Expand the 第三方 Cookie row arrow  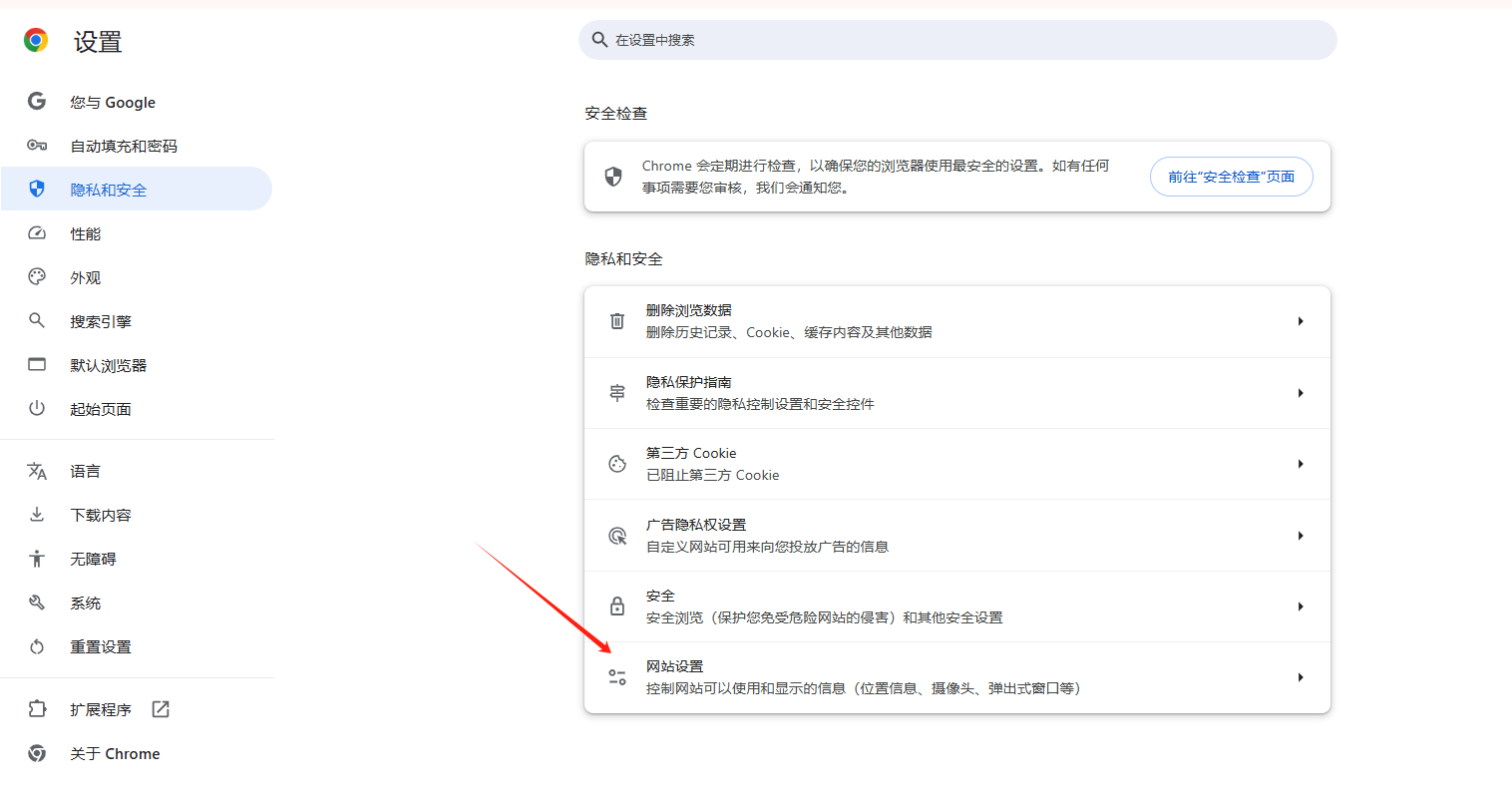tap(1301, 464)
